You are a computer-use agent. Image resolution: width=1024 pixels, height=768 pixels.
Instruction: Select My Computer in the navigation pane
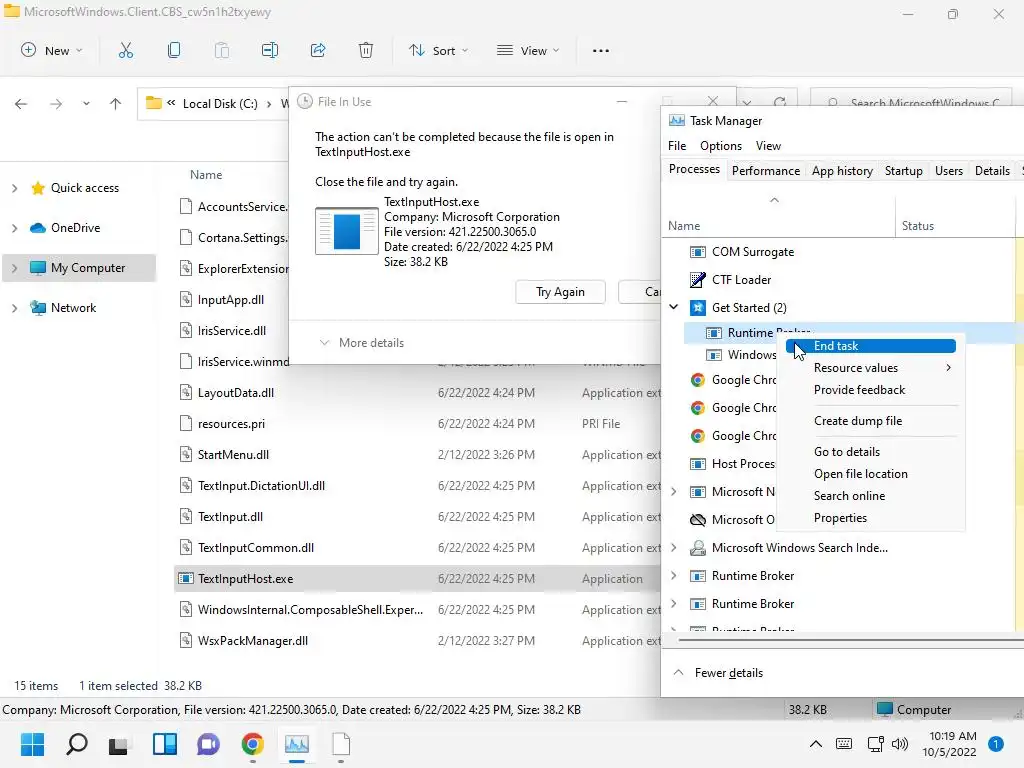click(x=80, y=268)
